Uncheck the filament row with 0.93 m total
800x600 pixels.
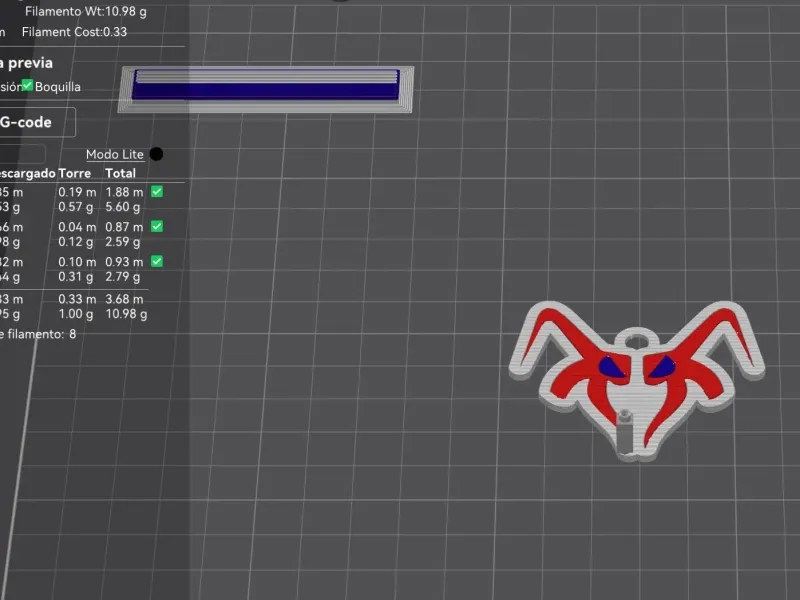[x=157, y=262]
